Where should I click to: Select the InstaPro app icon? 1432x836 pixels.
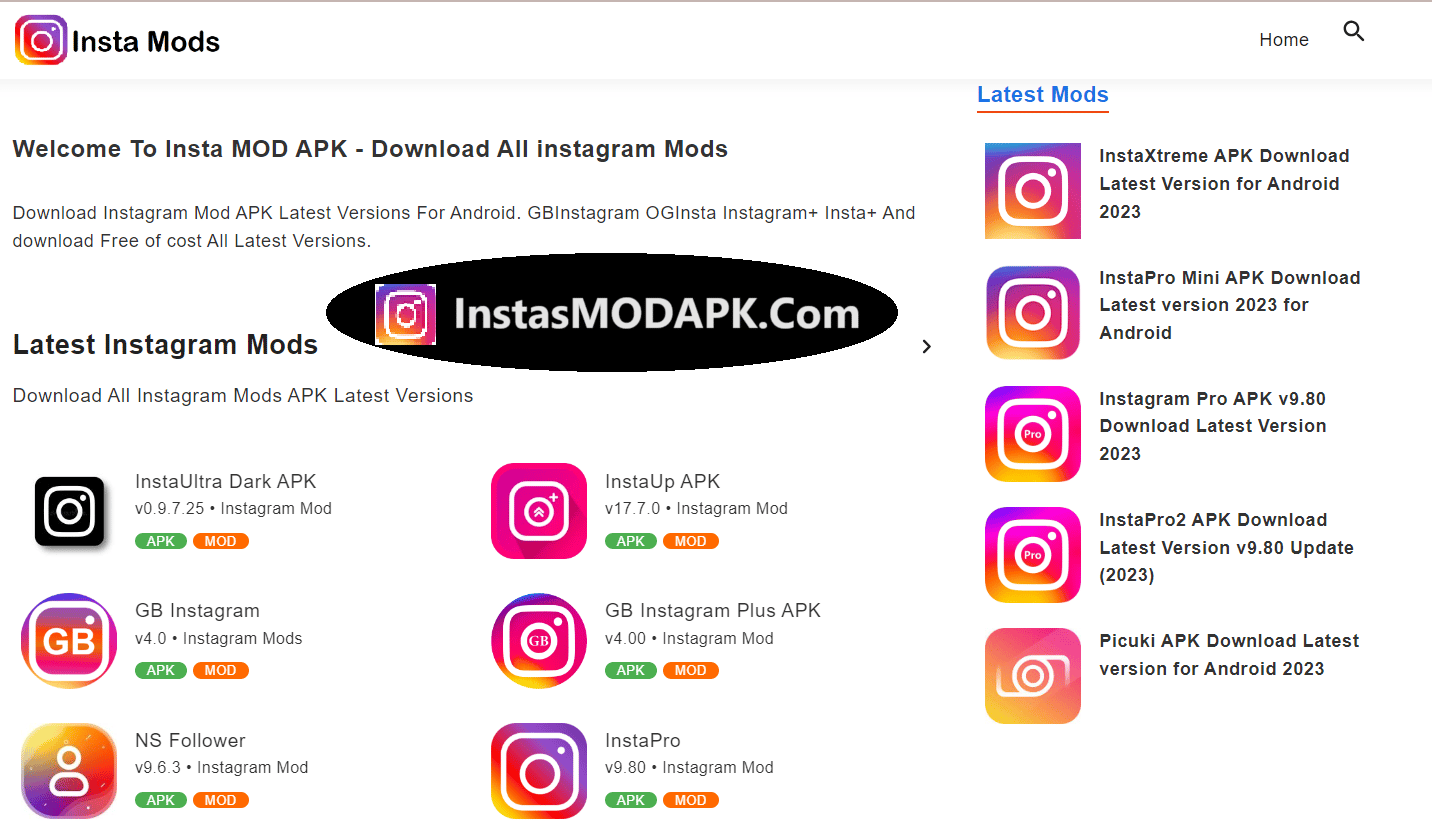pos(539,771)
